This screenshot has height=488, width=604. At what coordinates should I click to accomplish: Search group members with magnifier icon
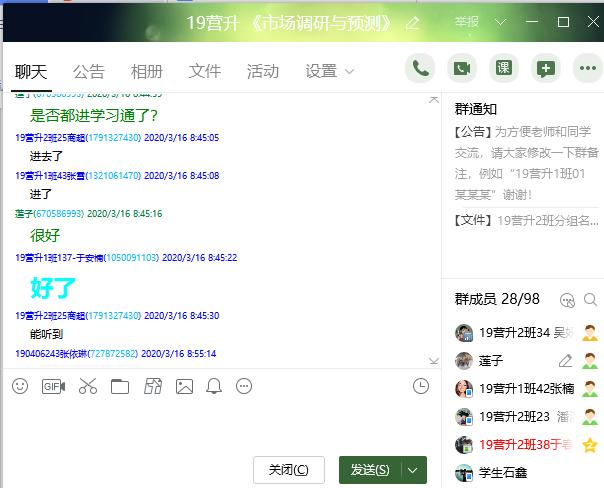pos(591,299)
